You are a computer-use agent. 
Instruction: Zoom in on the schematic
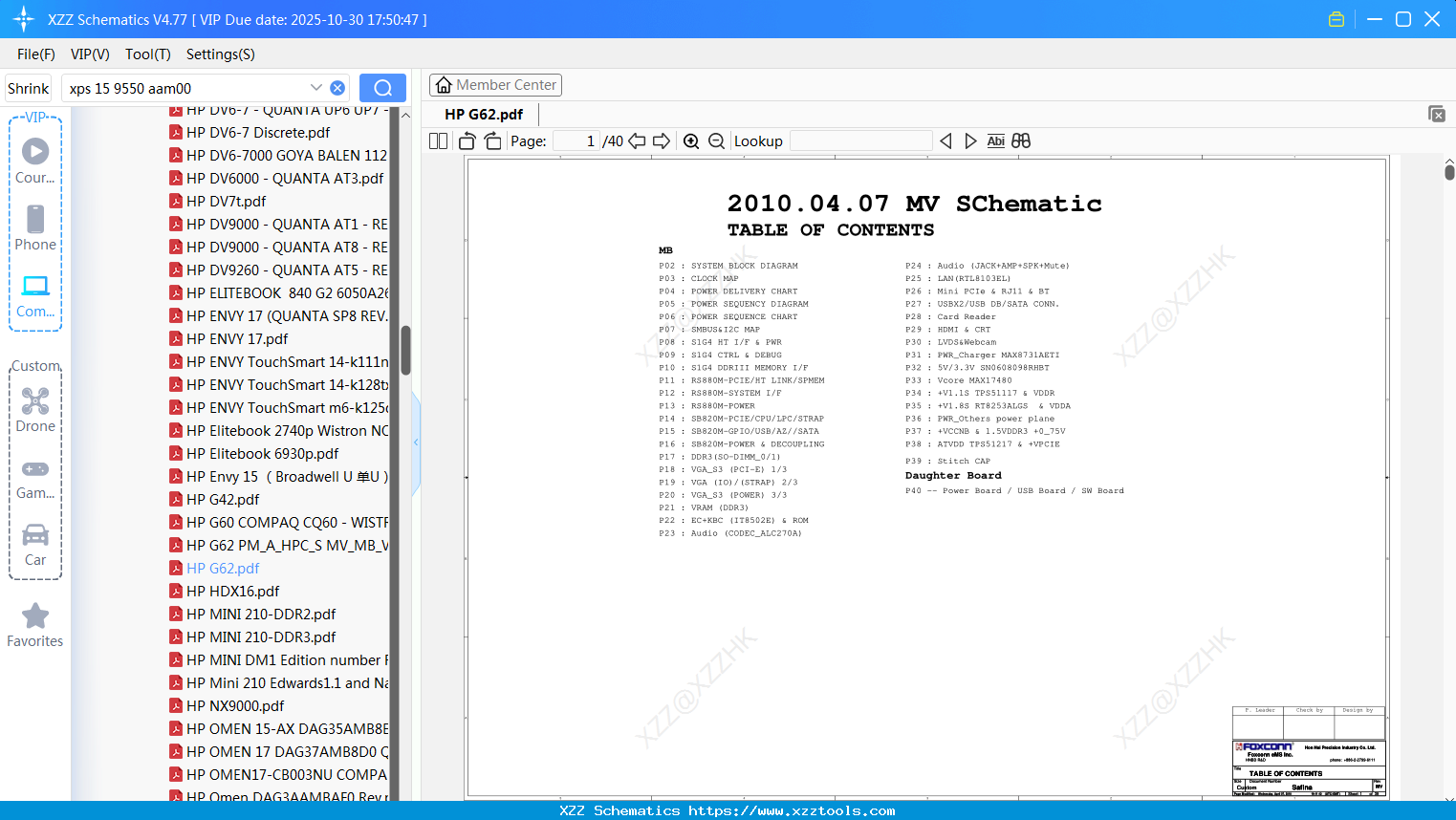tap(691, 140)
